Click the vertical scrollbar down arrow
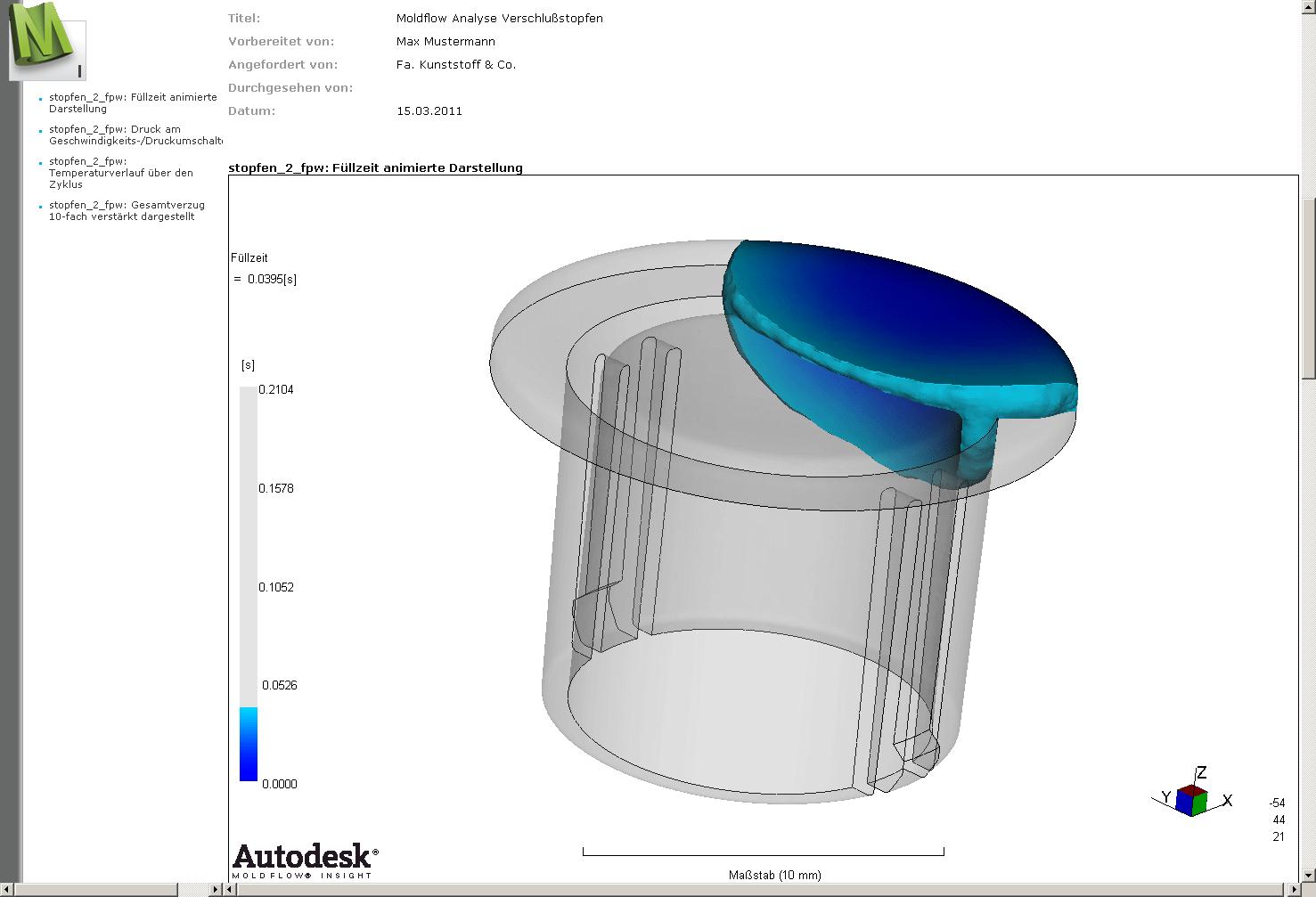This screenshot has width=1316, height=897. pos(1308,876)
